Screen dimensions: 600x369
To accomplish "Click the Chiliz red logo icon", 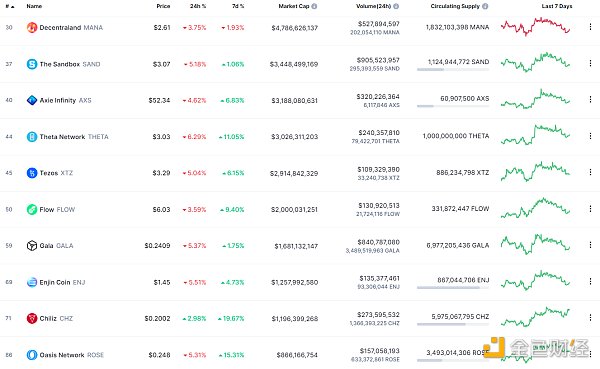I will pyautogui.click(x=32, y=318).
